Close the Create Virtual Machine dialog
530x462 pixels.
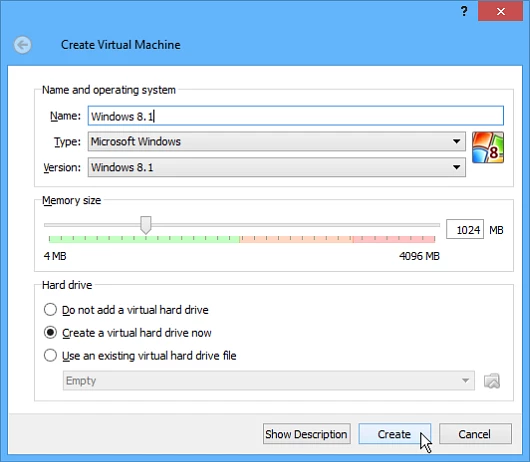tap(501, 12)
